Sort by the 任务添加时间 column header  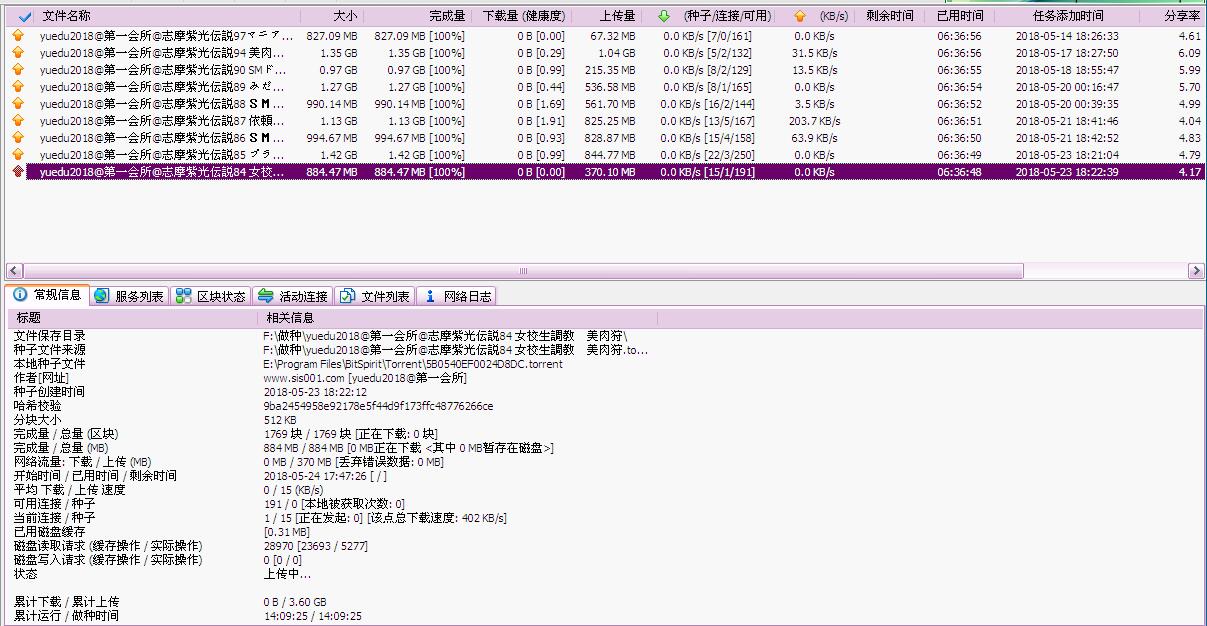click(x=1068, y=17)
